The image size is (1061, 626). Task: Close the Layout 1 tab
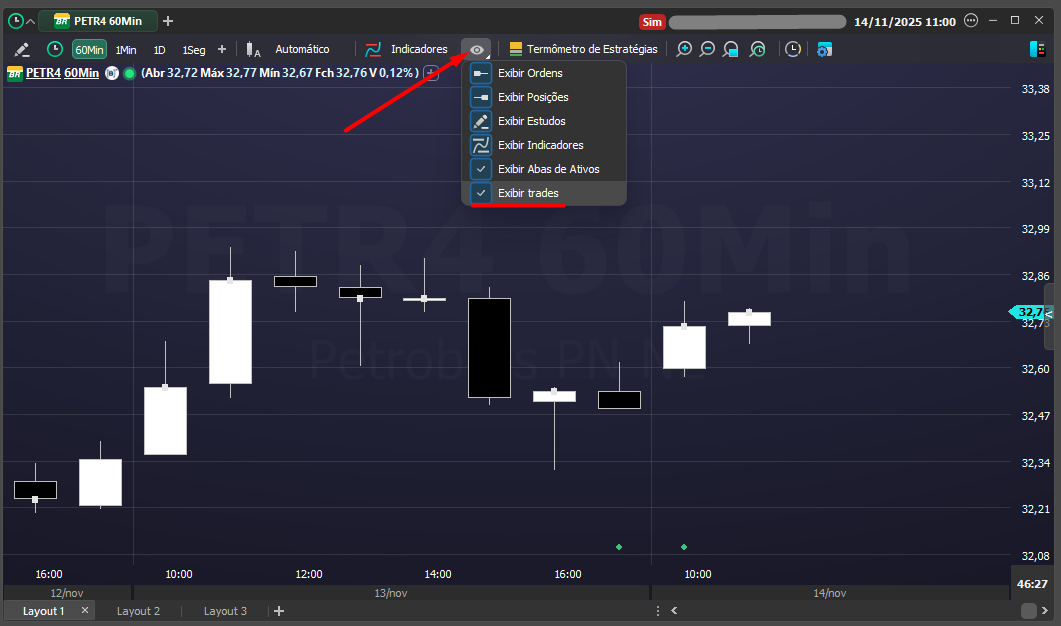[x=85, y=610]
